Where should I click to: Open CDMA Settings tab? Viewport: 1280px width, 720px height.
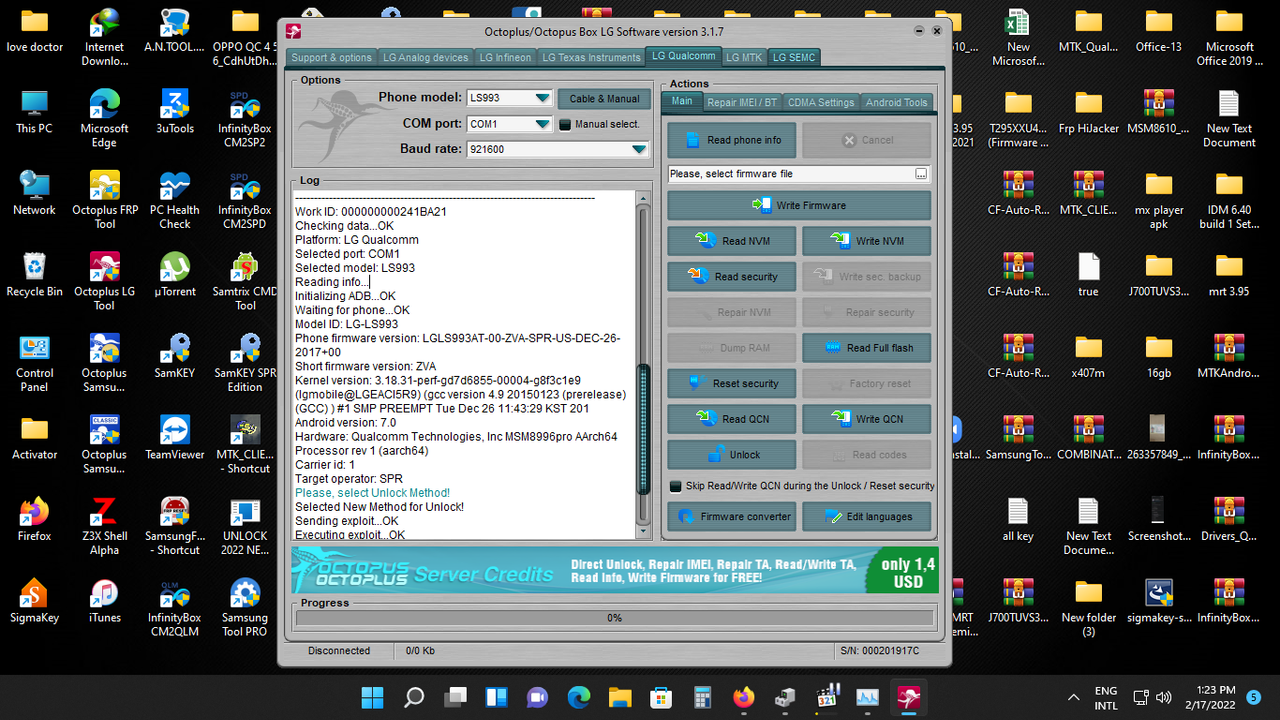[821, 102]
